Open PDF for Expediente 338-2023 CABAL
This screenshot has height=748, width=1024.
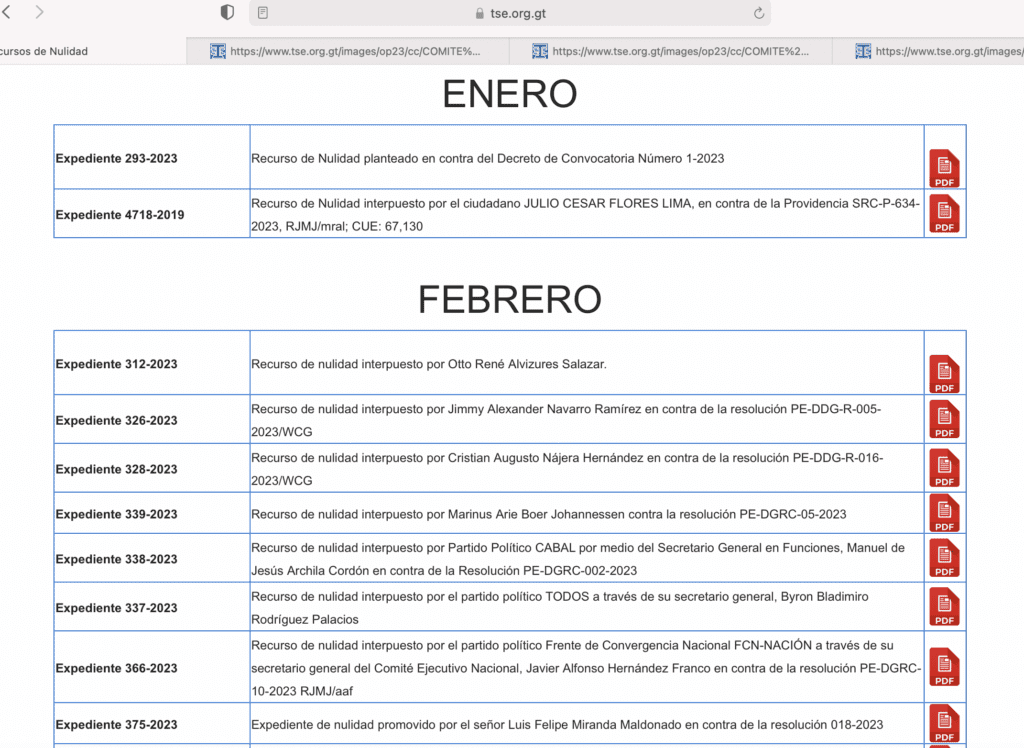coord(944,558)
